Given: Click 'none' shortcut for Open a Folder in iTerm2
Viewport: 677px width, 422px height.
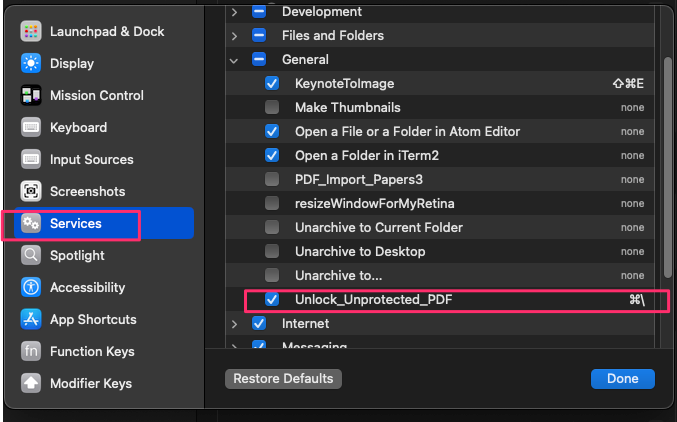Looking at the screenshot, I should pos(633,155).
